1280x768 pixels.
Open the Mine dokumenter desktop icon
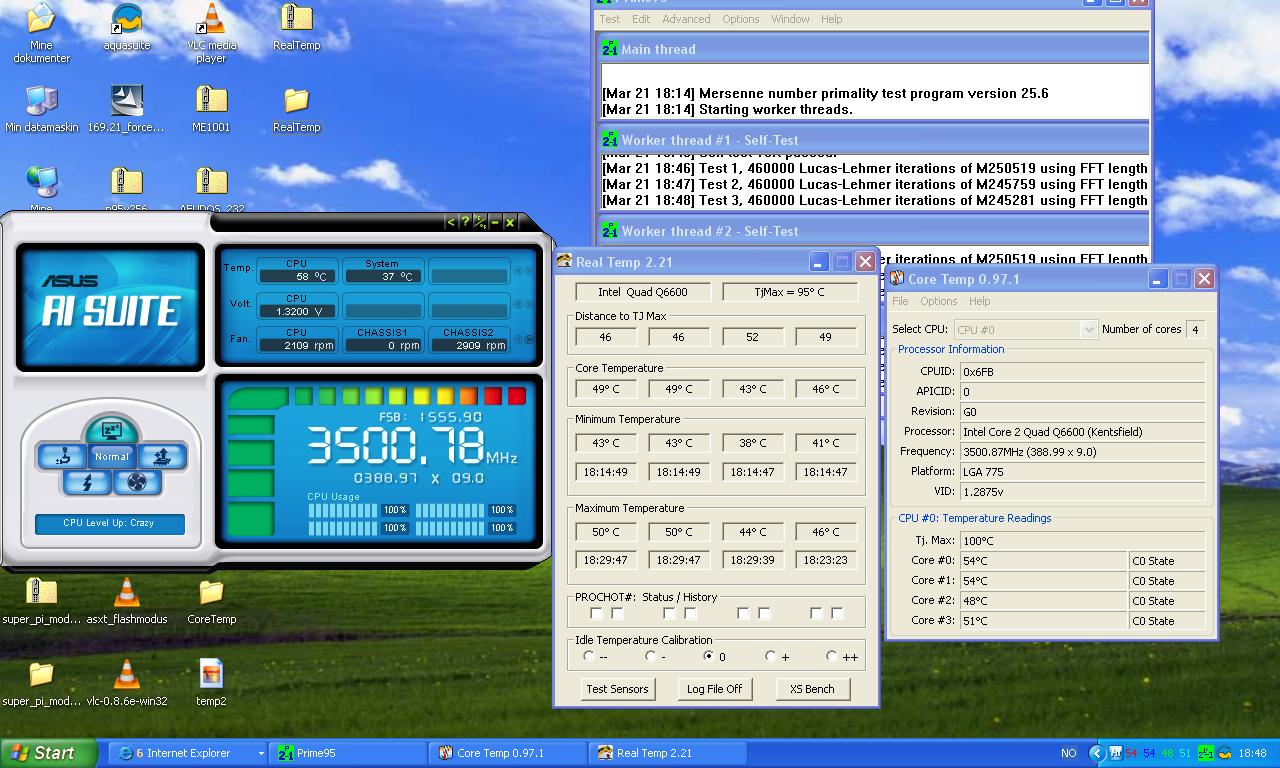(x=41, y=33)
